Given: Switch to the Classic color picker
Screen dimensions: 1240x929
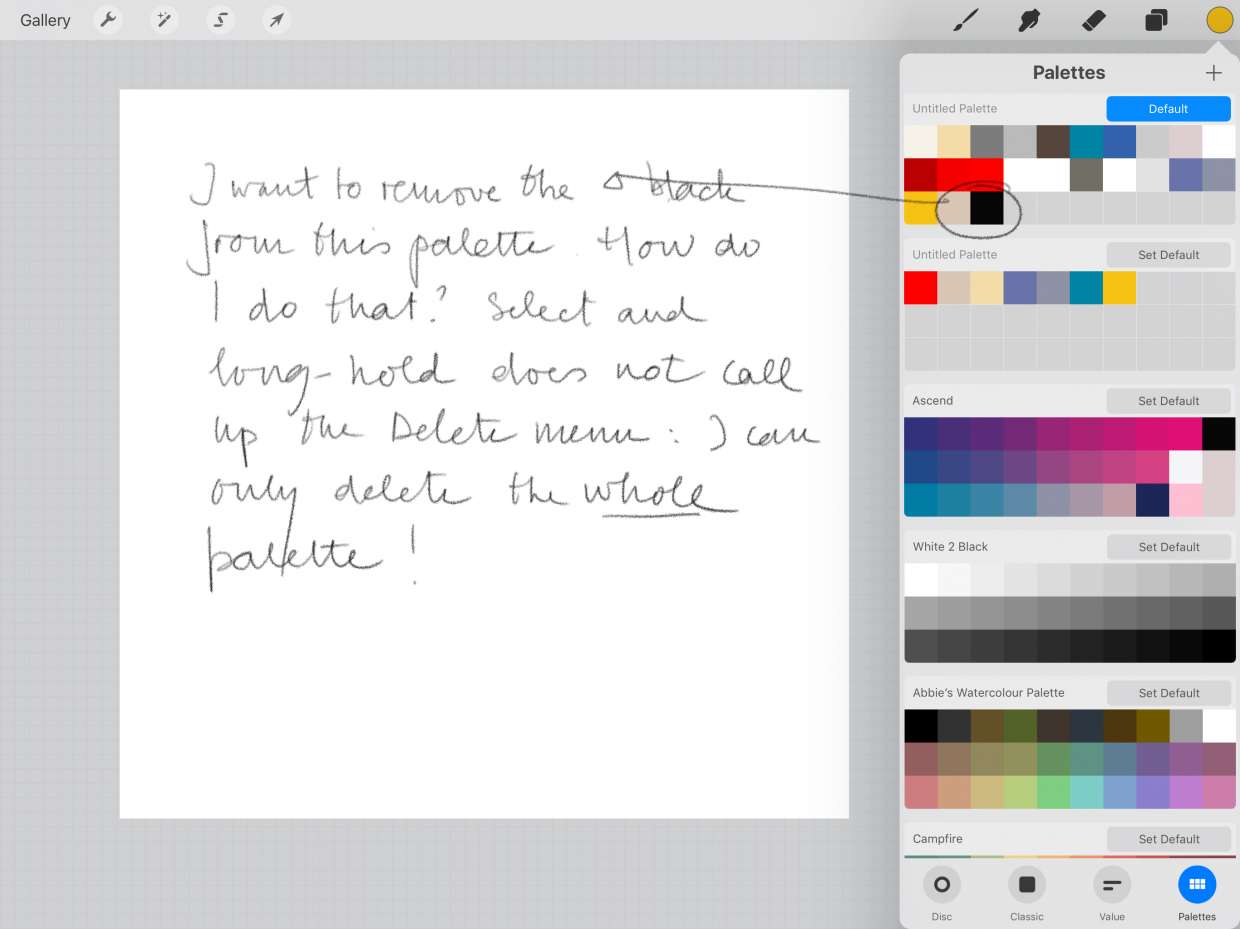Looking at the screenshot, I should pyautogui.click(x=1026, y=884).
